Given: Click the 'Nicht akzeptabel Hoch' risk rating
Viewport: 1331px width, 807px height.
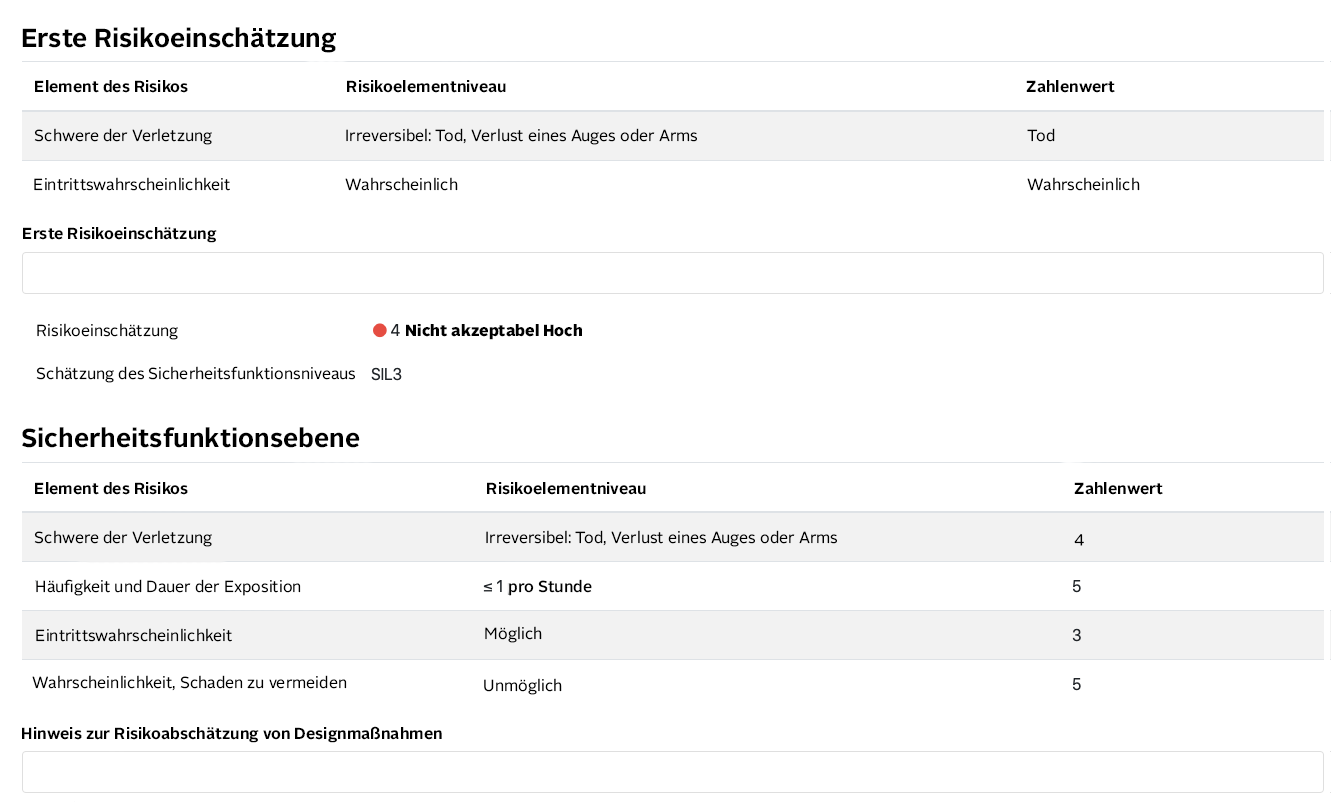Looking at the screenshot, I should point(493,331).
